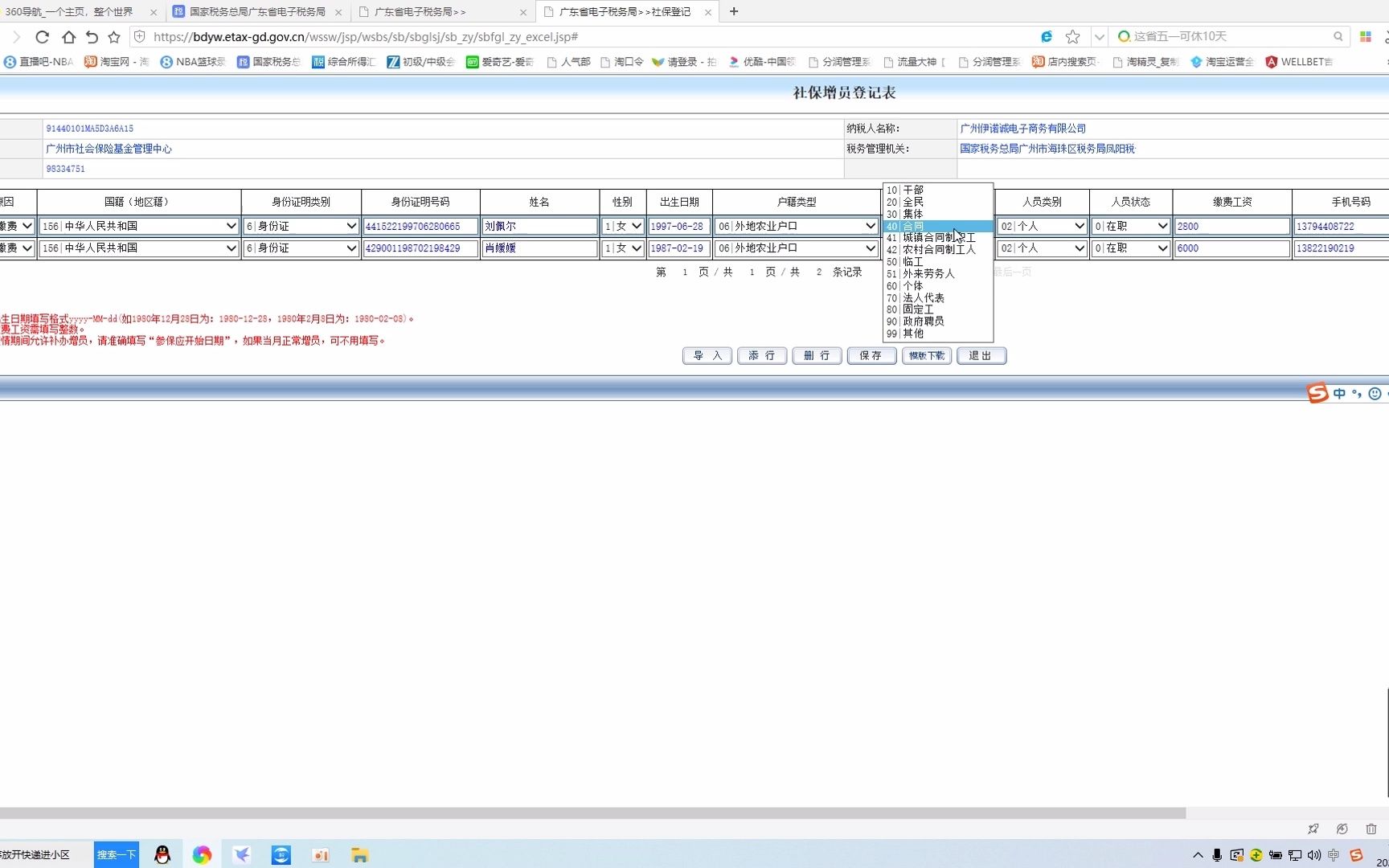Switch to the 广东省电子税务局>> tab
1389x868 pixels.
(x=443, y=12)
